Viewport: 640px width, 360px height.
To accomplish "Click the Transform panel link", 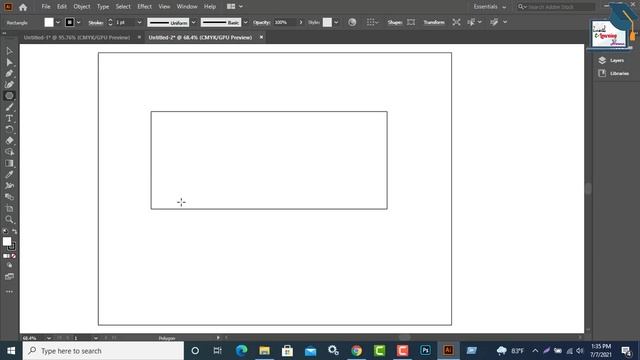I will [x=434, y=22].
